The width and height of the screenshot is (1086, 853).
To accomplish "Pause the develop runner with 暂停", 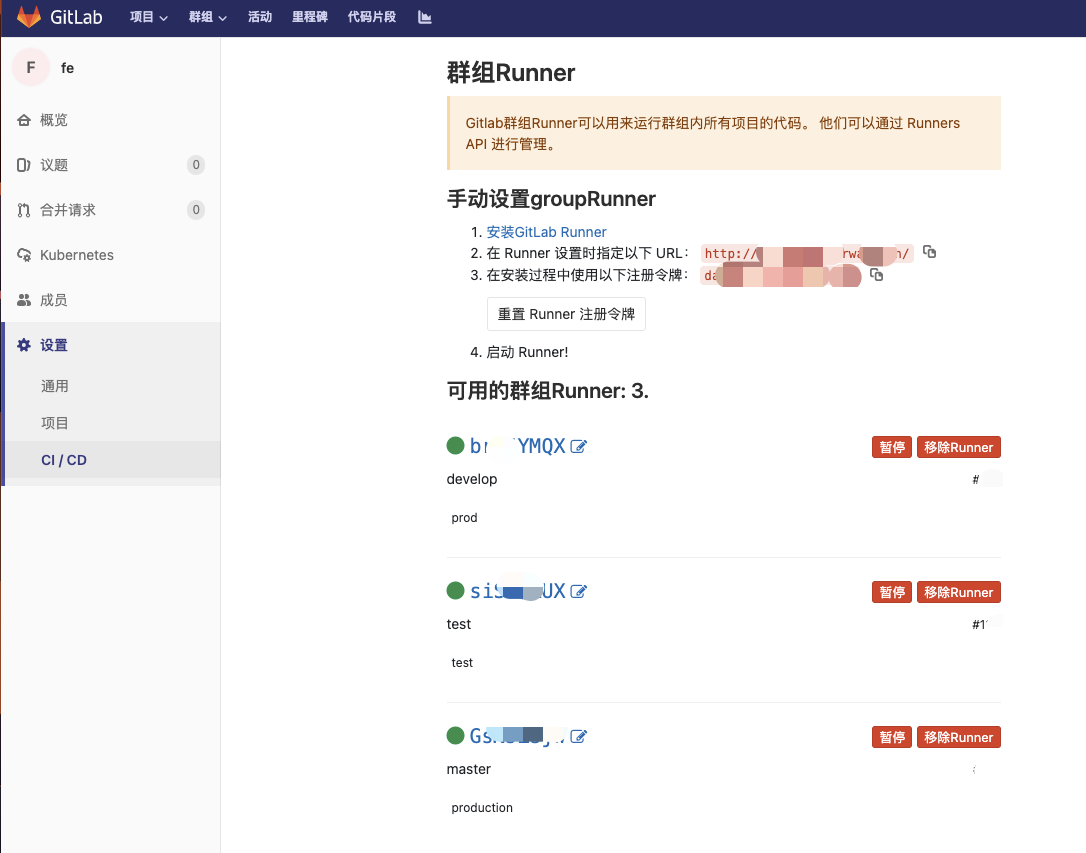I will [x=892, y=447].
